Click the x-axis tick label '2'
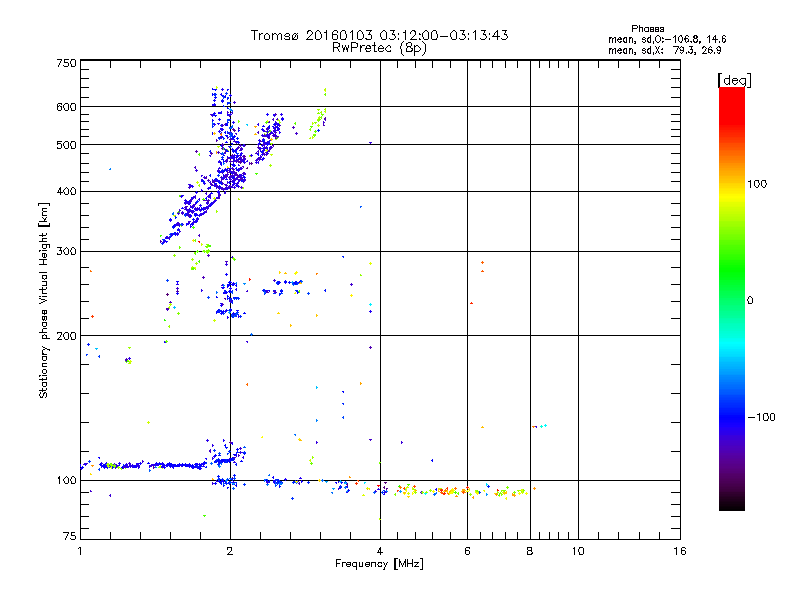The width and height of the screenshot is (800, 600). [x=230, y=551]
